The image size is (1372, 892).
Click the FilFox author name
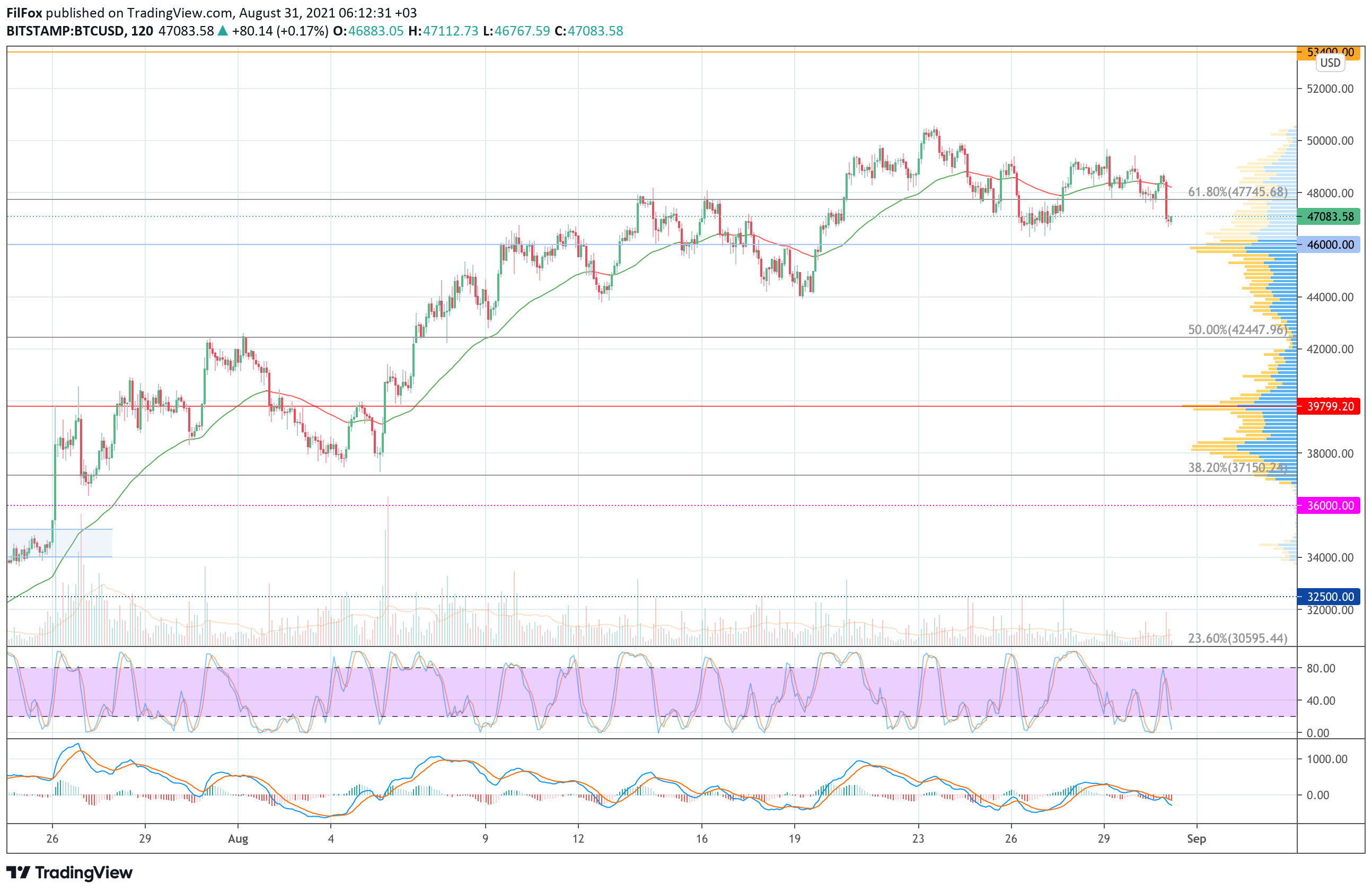(24, 13)
